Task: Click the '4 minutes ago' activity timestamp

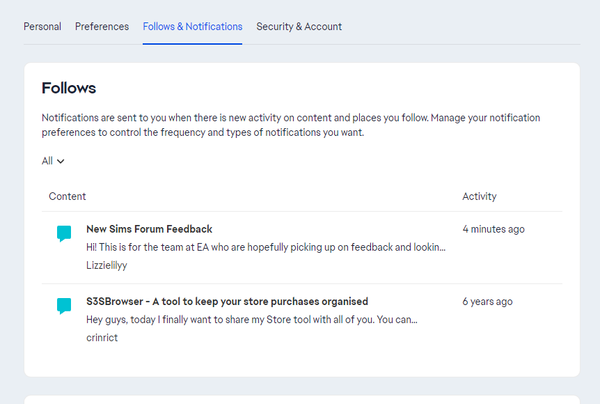Action: tap(493, 229)
